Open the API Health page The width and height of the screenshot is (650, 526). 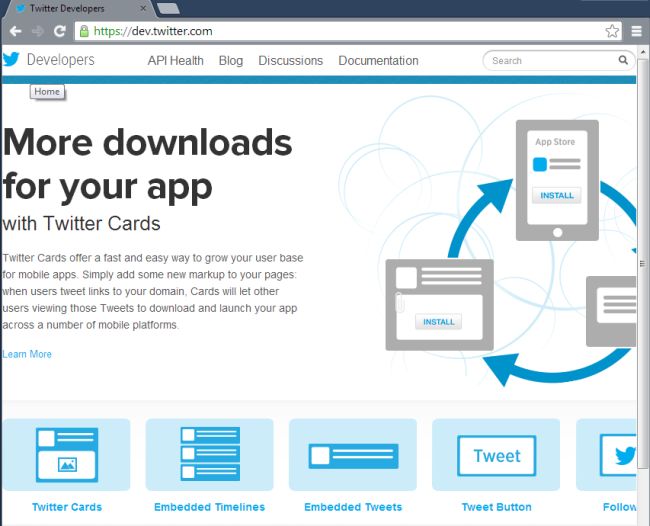176,61
